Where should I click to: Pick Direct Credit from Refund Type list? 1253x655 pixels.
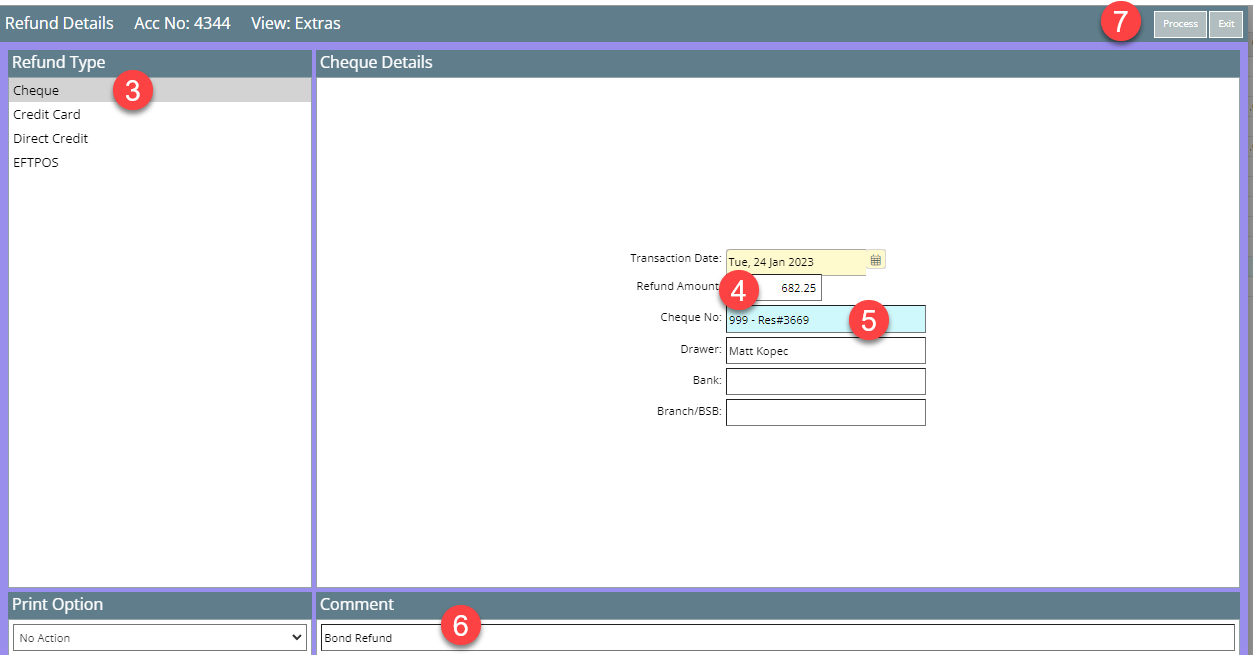point(51,139)
